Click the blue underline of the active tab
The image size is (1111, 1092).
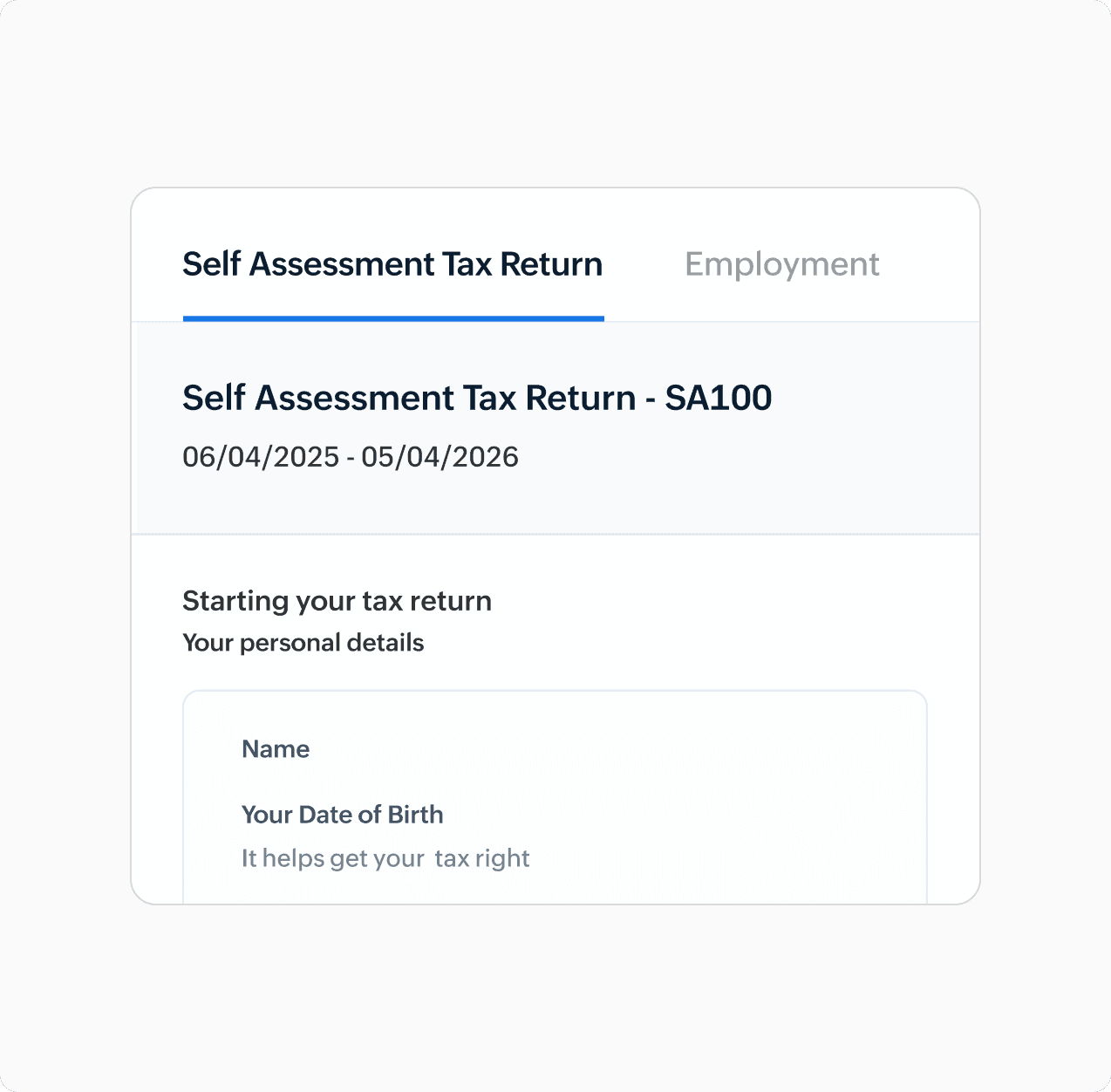pos(393,318)
